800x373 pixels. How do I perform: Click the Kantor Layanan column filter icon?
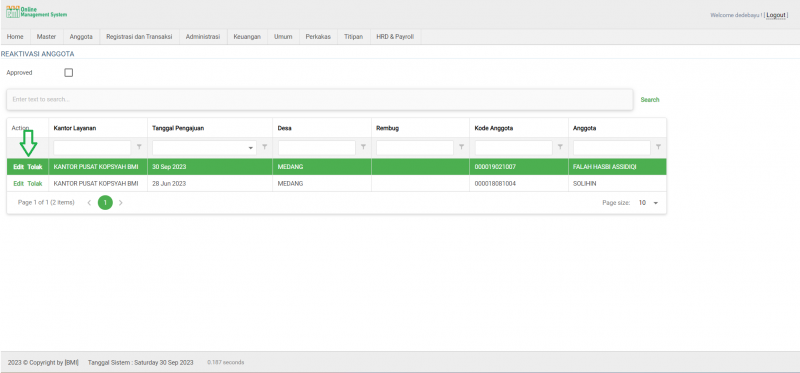click(x=139, y=147)
